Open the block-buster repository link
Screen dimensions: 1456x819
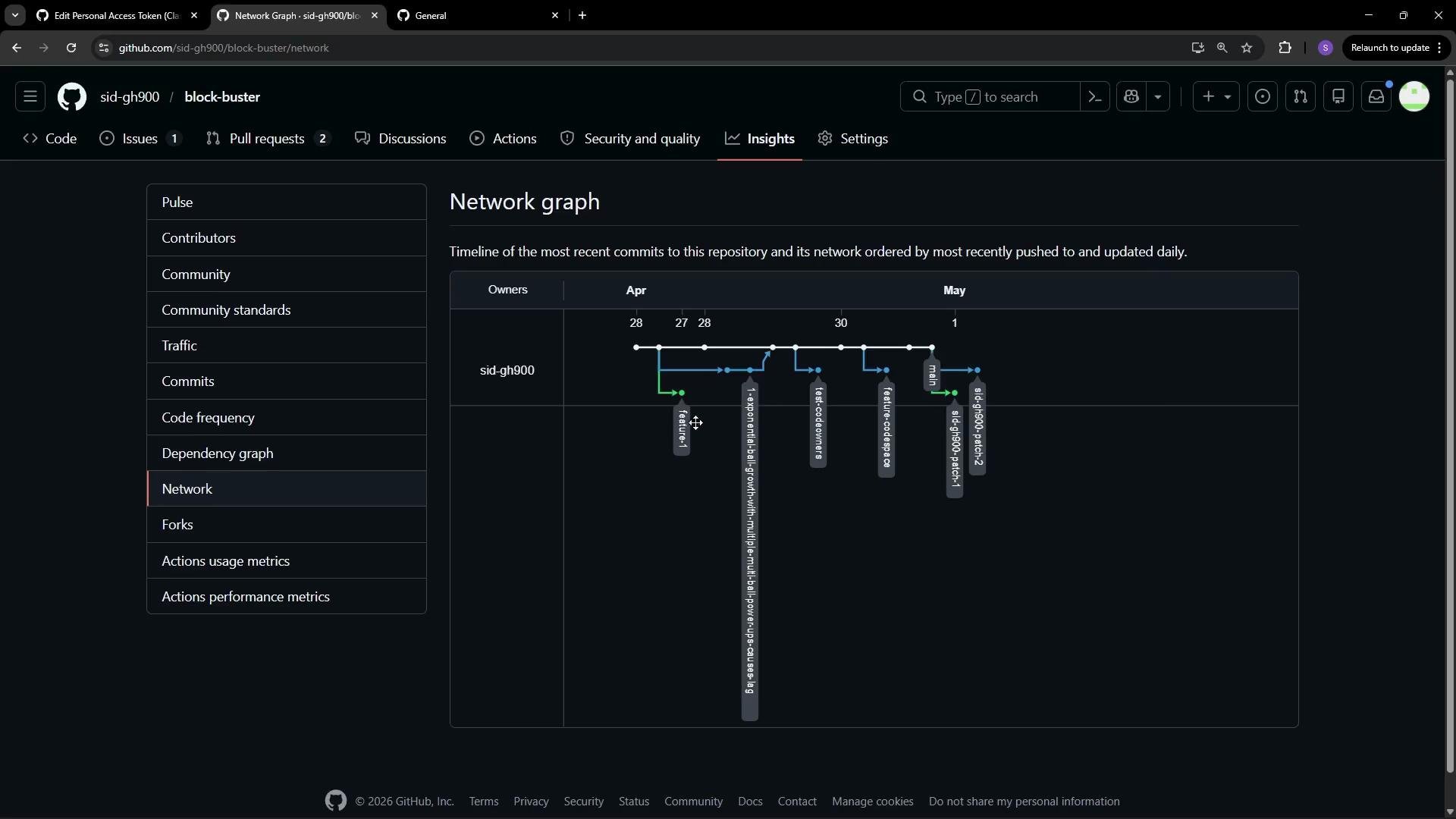click(222, 97)
